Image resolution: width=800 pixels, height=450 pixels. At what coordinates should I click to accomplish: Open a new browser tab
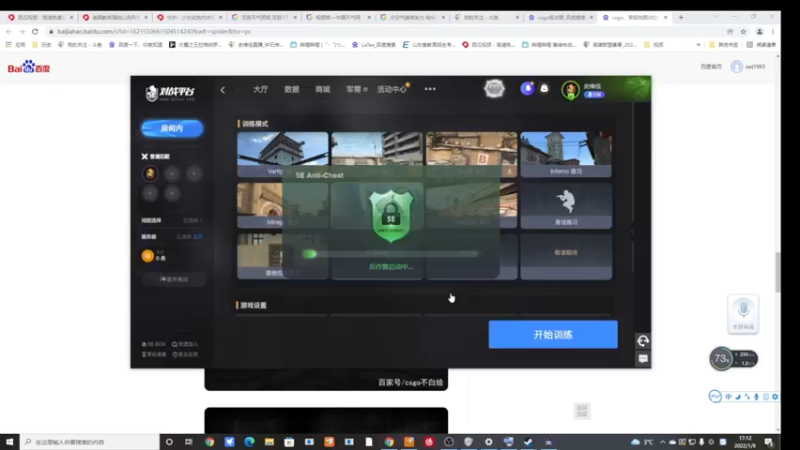(x=681, y=17)
